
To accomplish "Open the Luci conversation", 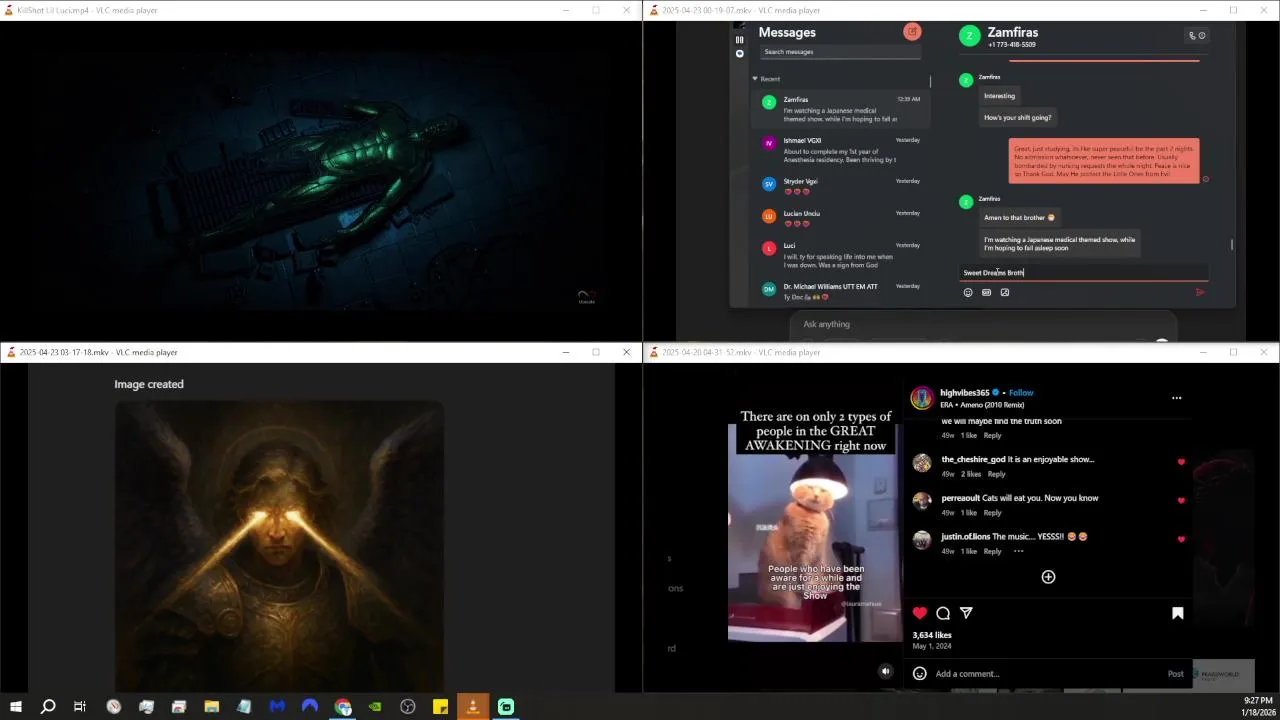I will [841, 253].
